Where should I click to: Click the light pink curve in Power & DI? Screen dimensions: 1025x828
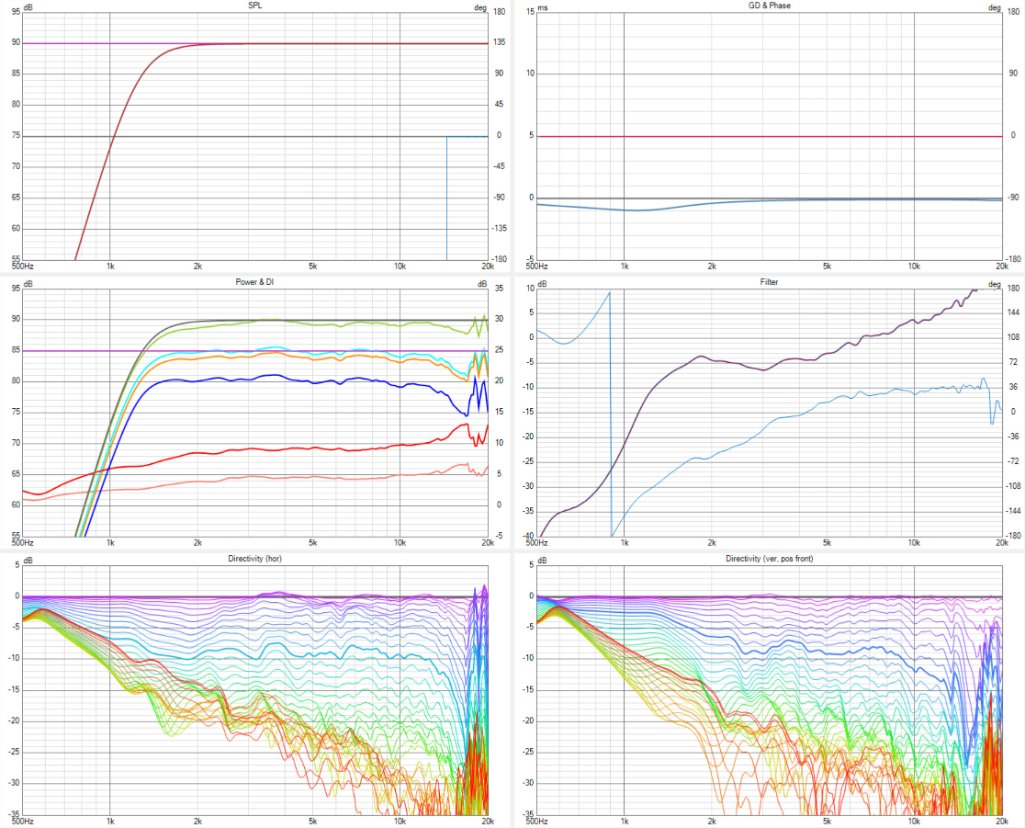(300, 480)
